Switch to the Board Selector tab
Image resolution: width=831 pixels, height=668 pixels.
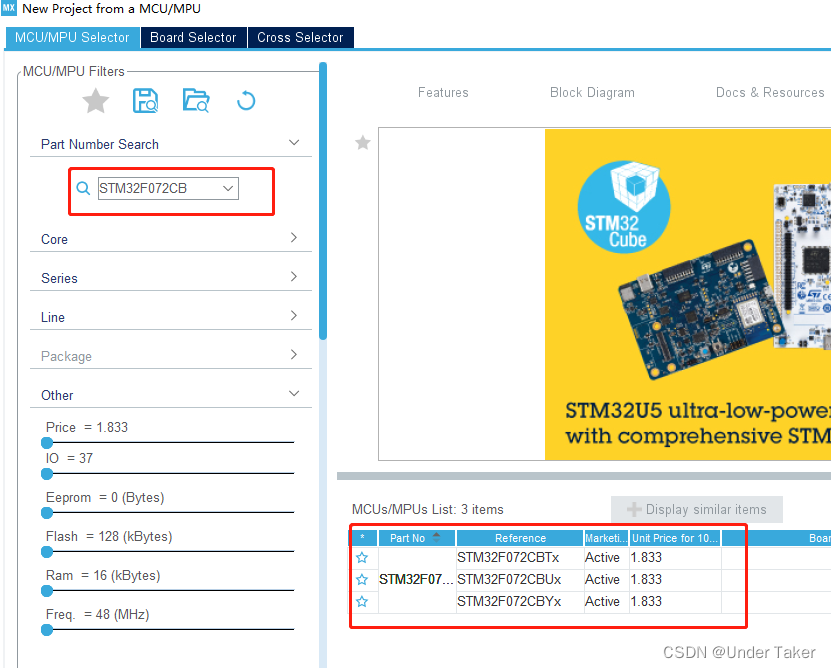pyautogui.click(x=193, y=38)
